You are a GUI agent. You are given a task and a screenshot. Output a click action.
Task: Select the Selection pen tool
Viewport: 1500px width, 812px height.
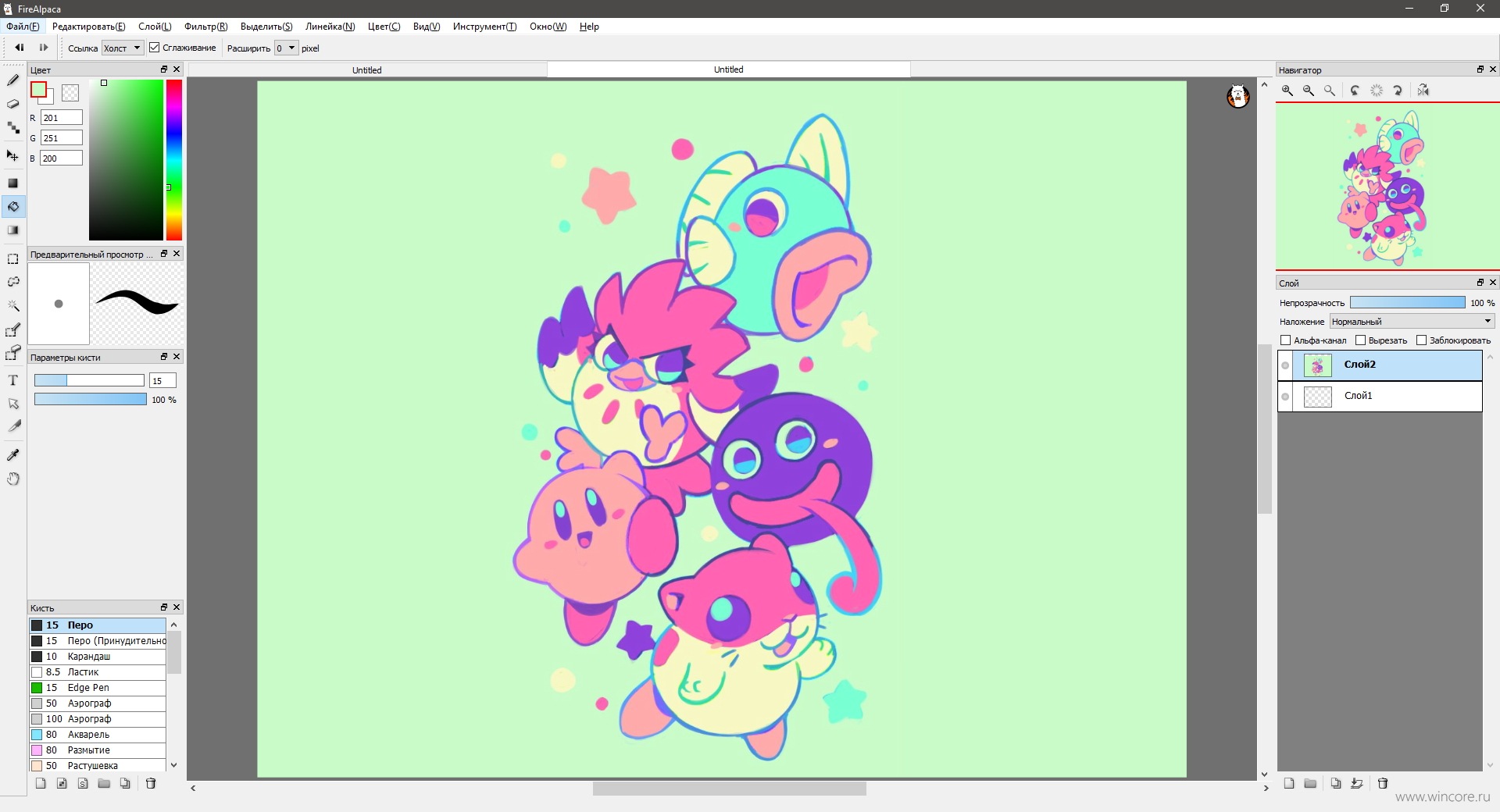tap(13, 330)
